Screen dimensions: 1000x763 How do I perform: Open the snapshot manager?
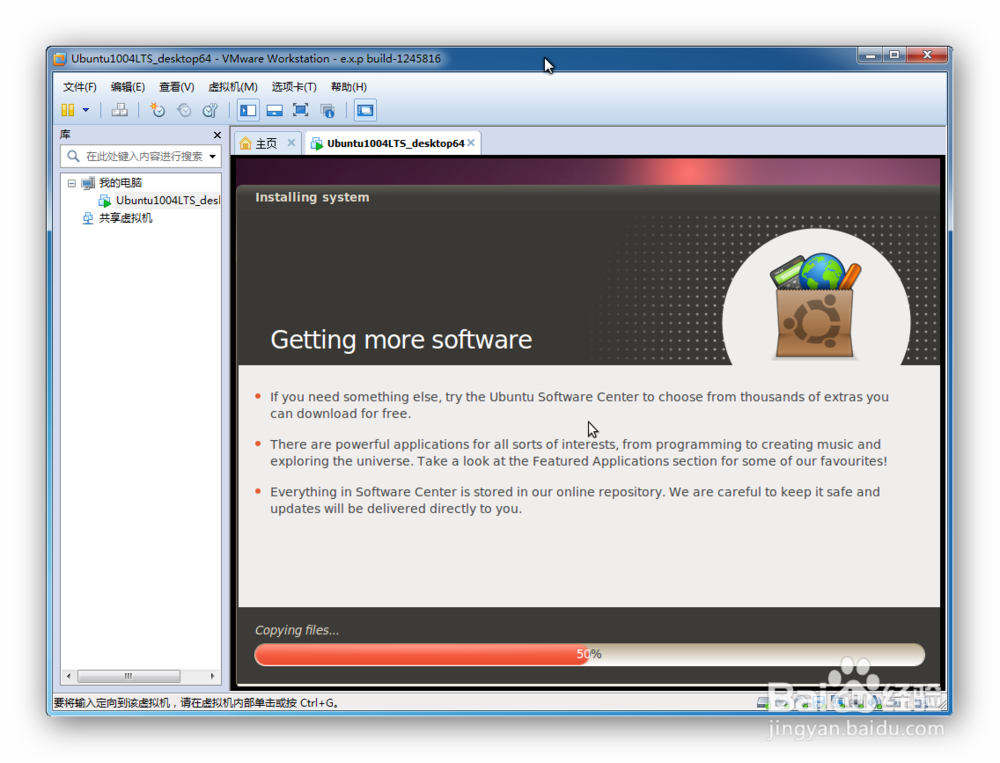coord(210,110)
